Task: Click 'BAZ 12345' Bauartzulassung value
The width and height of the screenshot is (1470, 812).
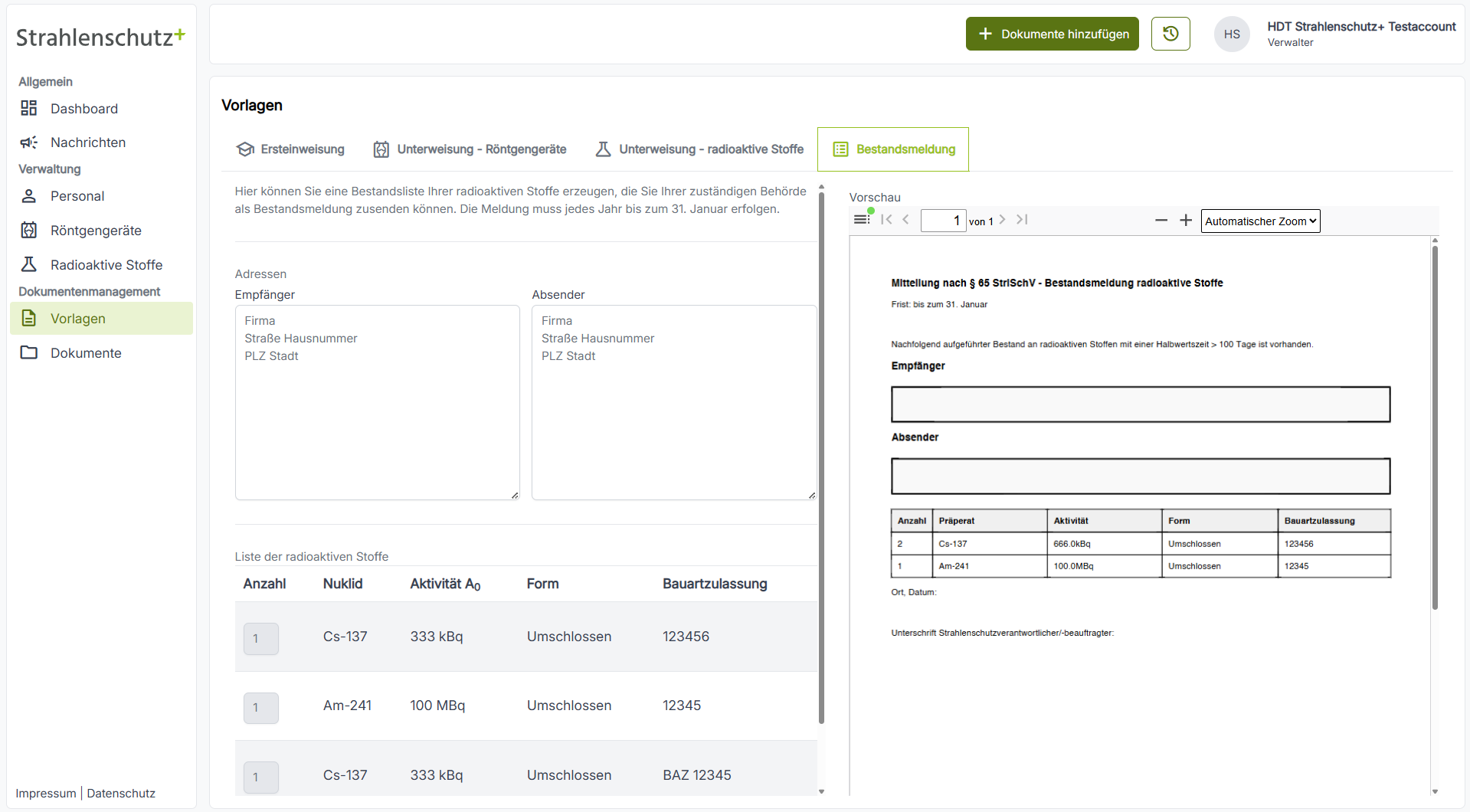Action: 697,775
